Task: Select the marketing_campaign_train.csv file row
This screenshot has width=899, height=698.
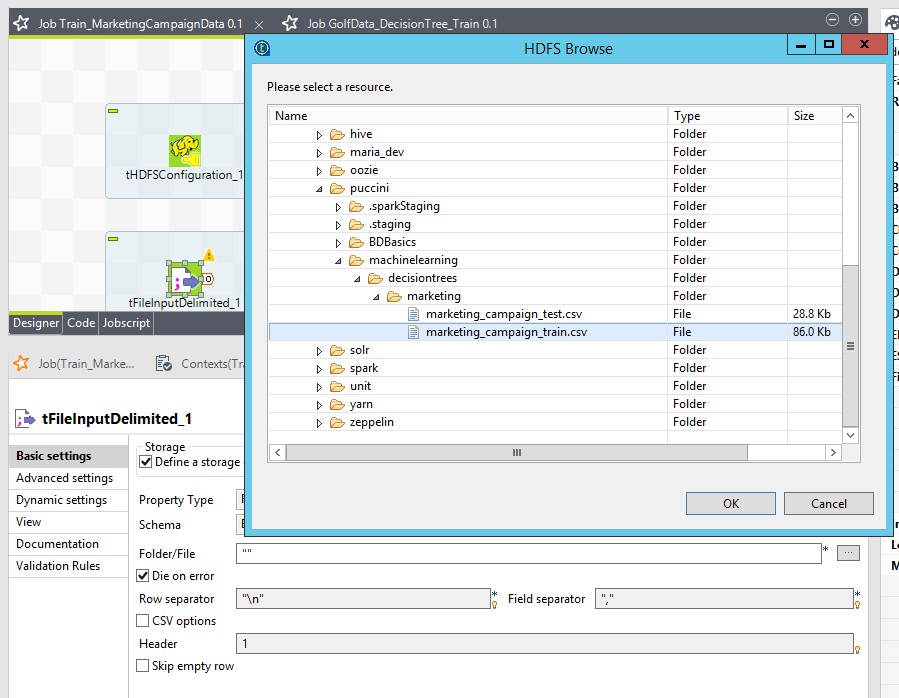Action: point(505,332)
